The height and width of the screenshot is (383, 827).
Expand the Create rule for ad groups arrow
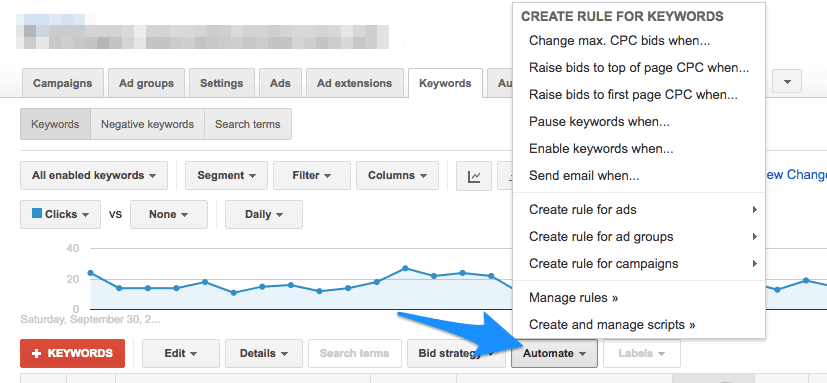755,236
